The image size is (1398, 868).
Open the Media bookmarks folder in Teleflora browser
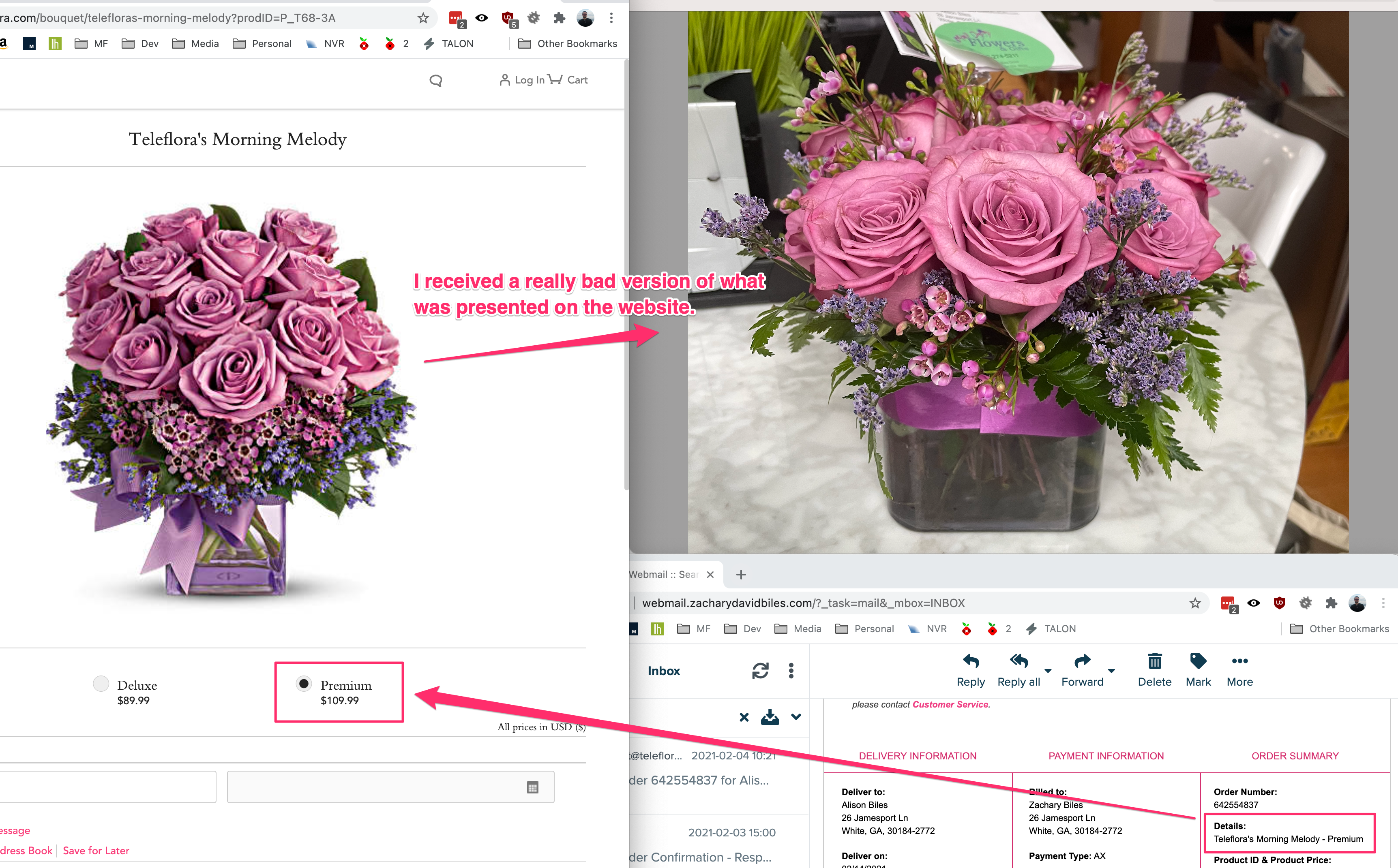point(195,44)
